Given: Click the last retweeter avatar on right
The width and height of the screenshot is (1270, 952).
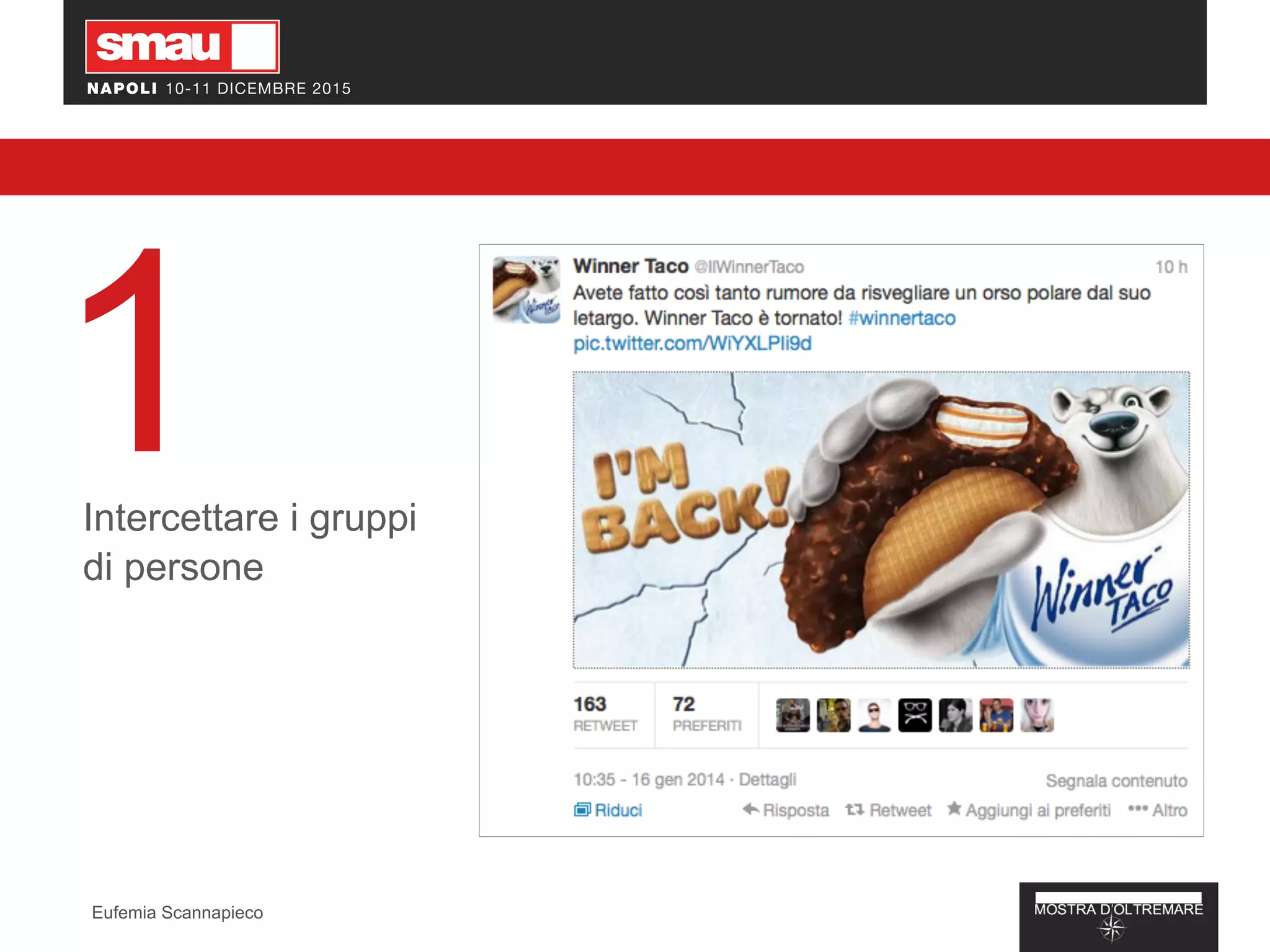Looking at the screenshot, I should (1037, 715).
